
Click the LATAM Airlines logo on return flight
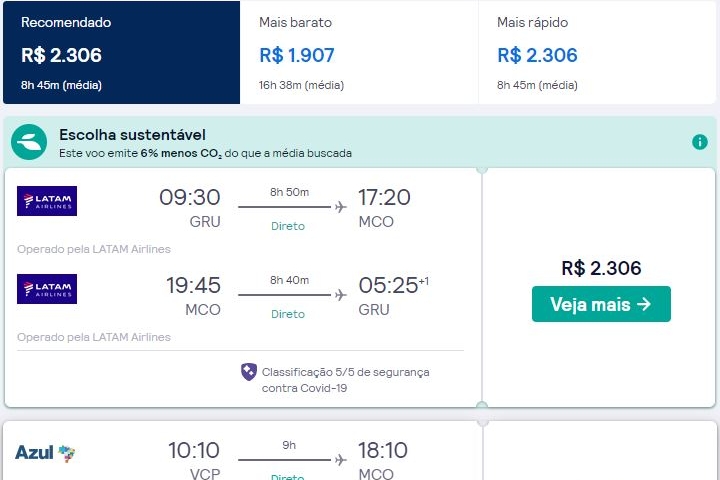point(47,289)
